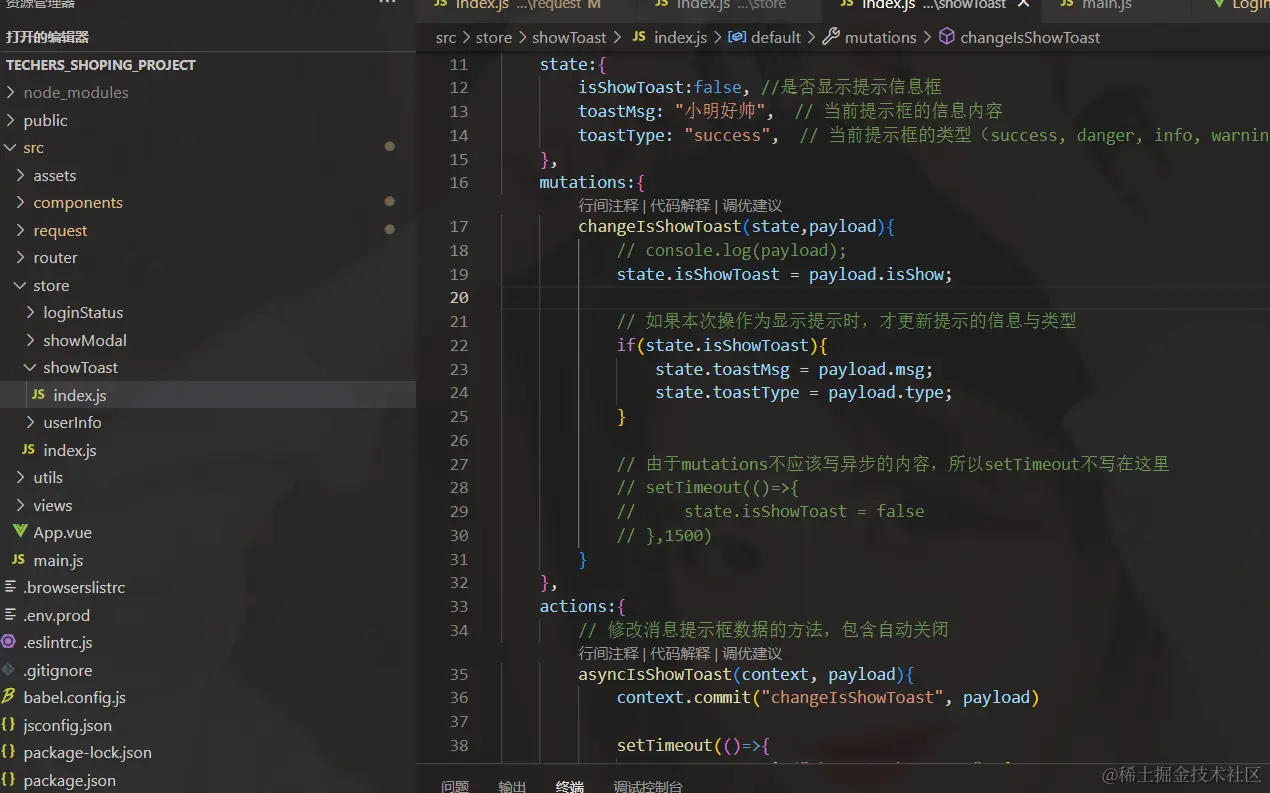The width and height of the screenshot is (1270, 793).
Task: Click the Babel icon beside babel.config.js
Action: [8, 697]
